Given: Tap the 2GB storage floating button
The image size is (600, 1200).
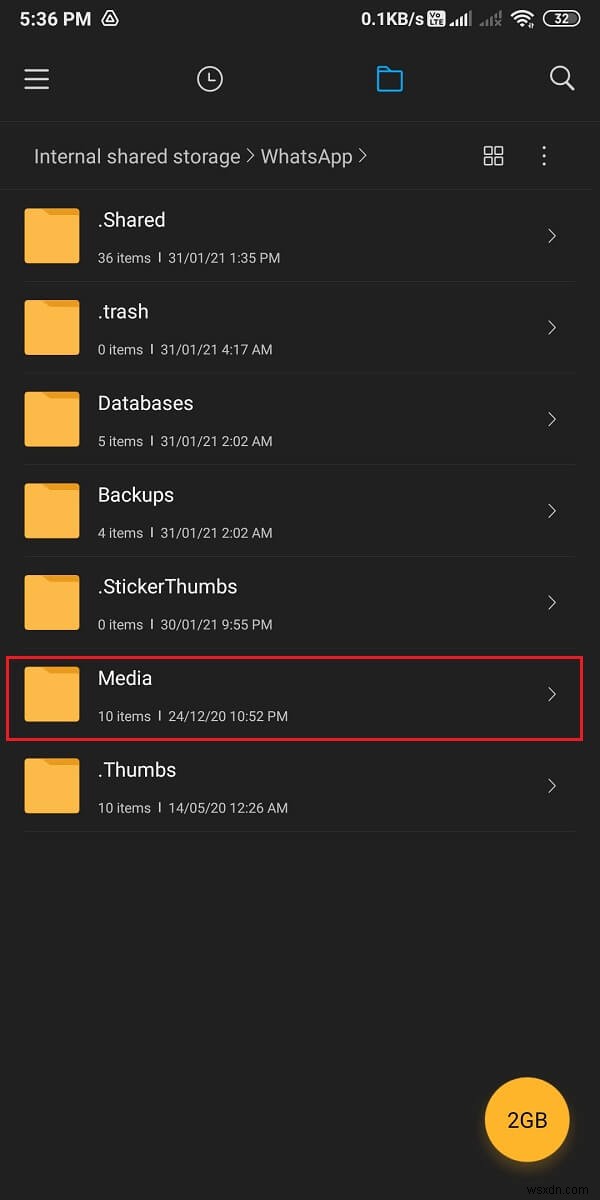Looking at the screenshot, I should [x=527, y=1120].
